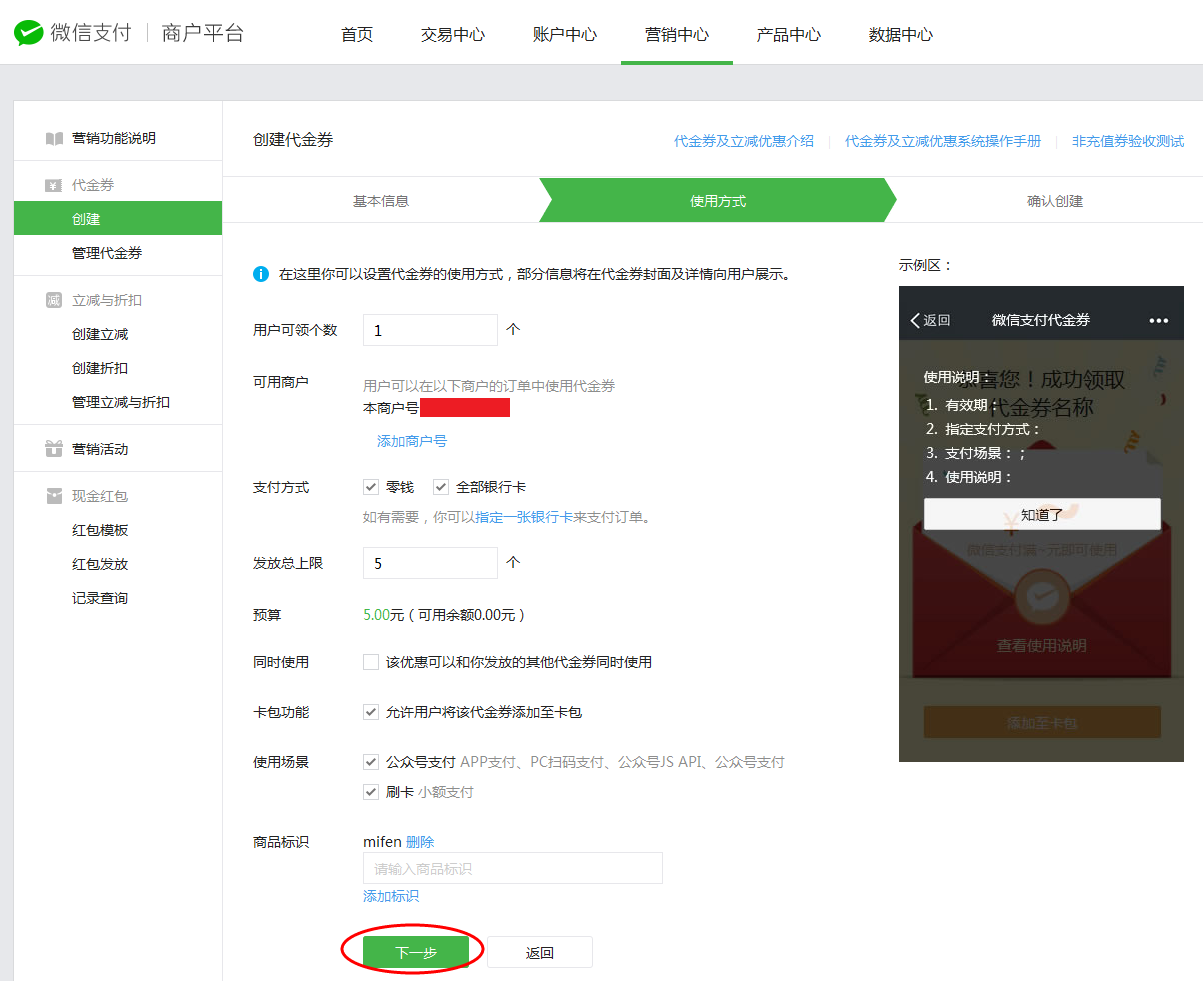Click the 返回 button at the form bottom
The width and height of the screenshot is (1203, 981).
540,953
